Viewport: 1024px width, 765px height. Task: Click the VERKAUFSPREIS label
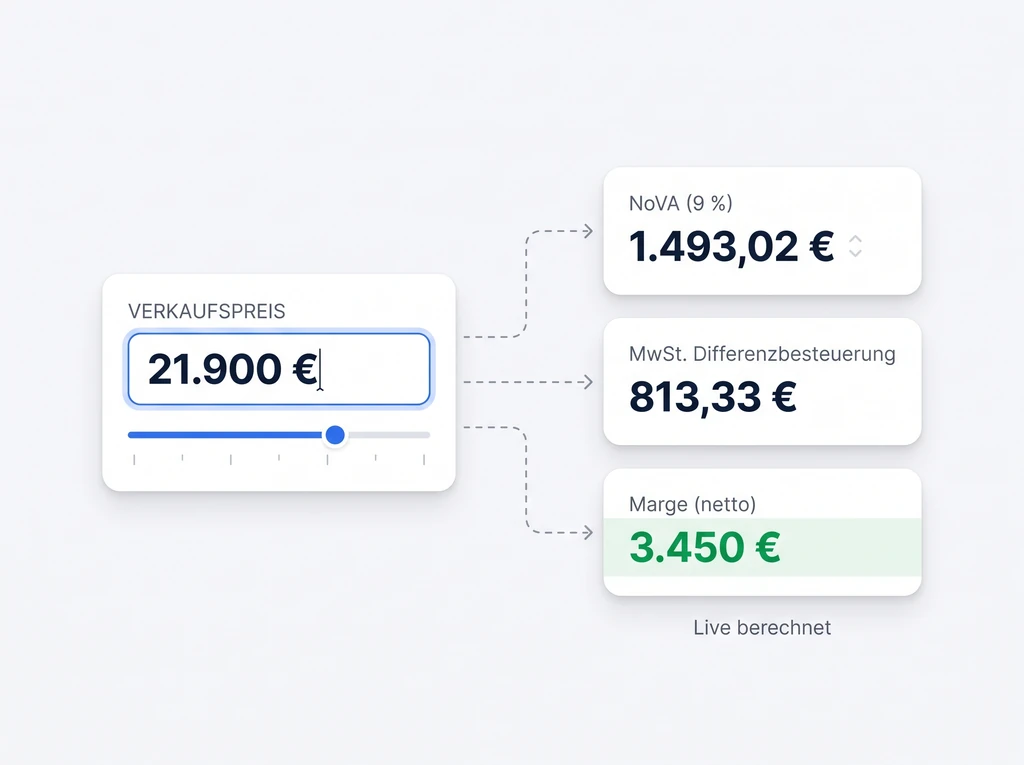(207, 311)
